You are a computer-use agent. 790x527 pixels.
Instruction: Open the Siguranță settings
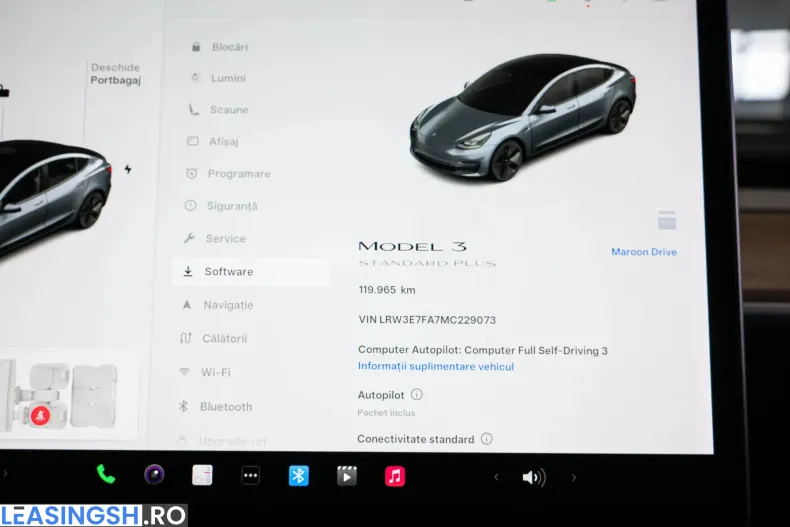coord(221,206)
